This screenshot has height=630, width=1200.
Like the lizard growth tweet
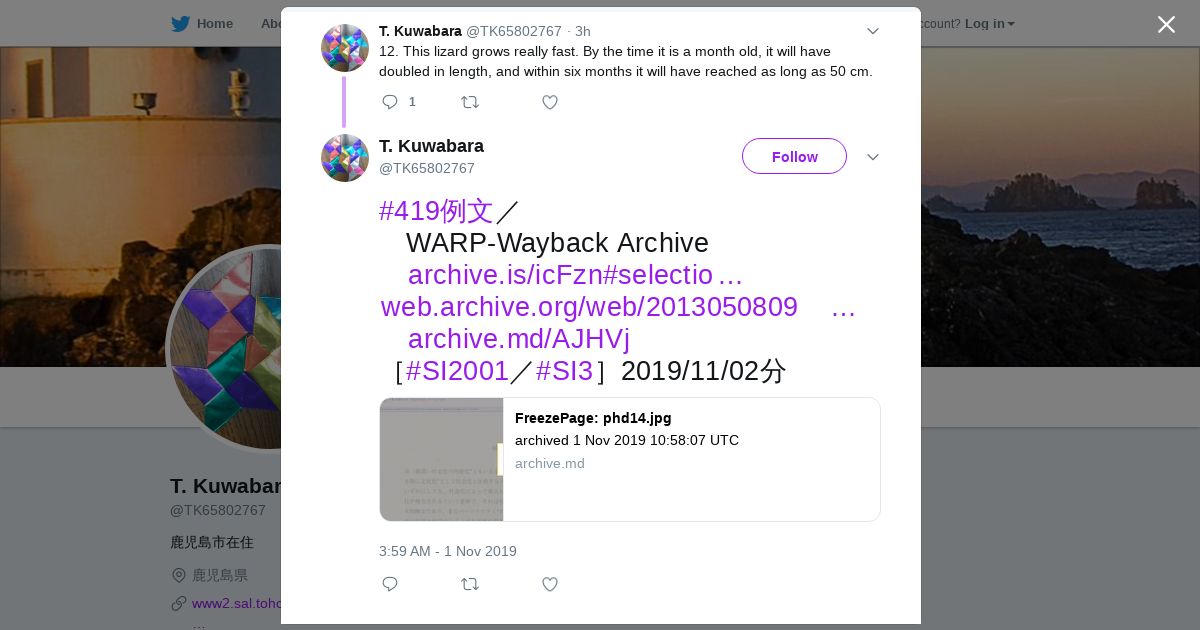point(550,102)
